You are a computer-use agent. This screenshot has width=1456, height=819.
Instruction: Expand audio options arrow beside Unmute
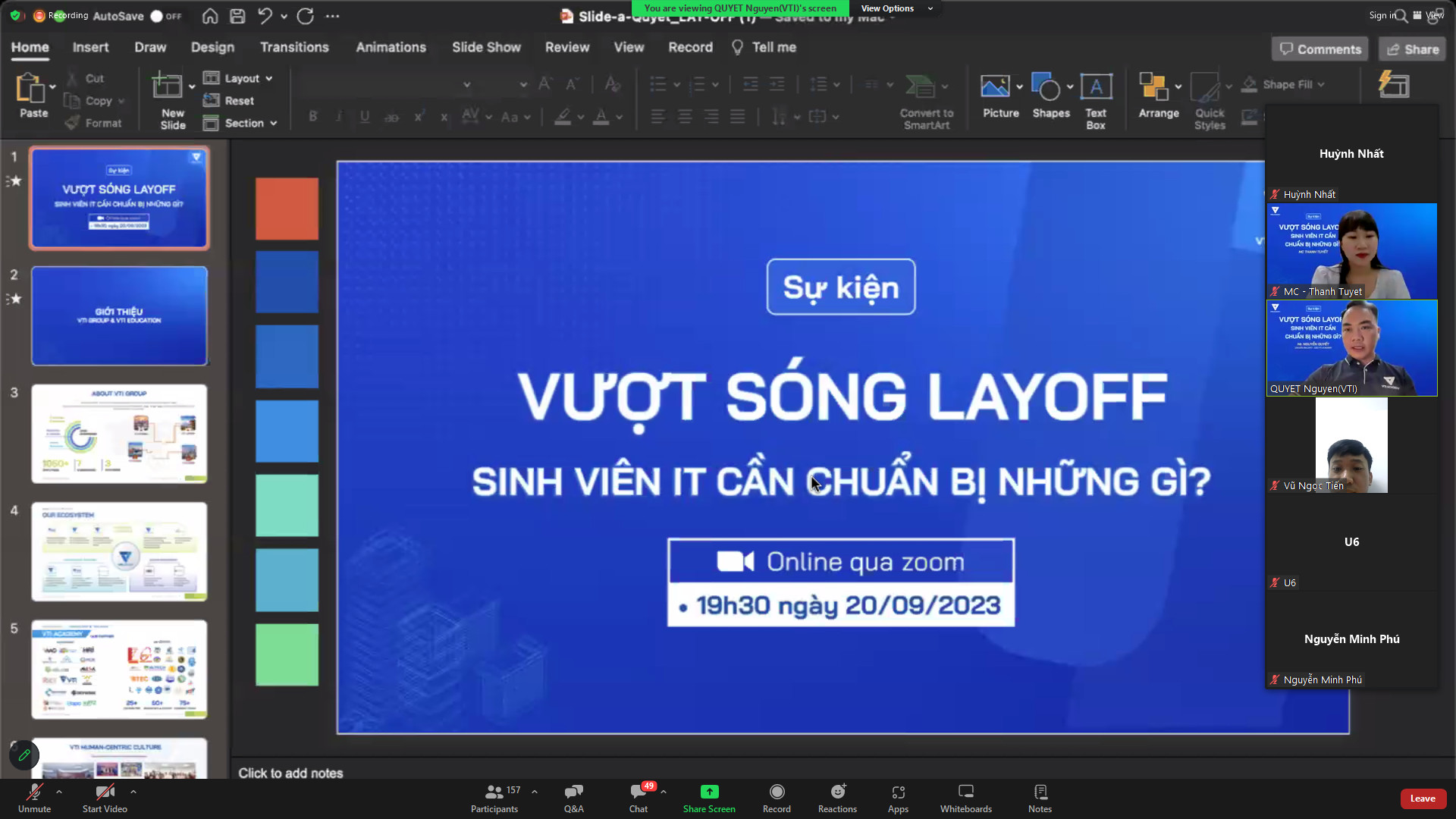coord(59,791)
